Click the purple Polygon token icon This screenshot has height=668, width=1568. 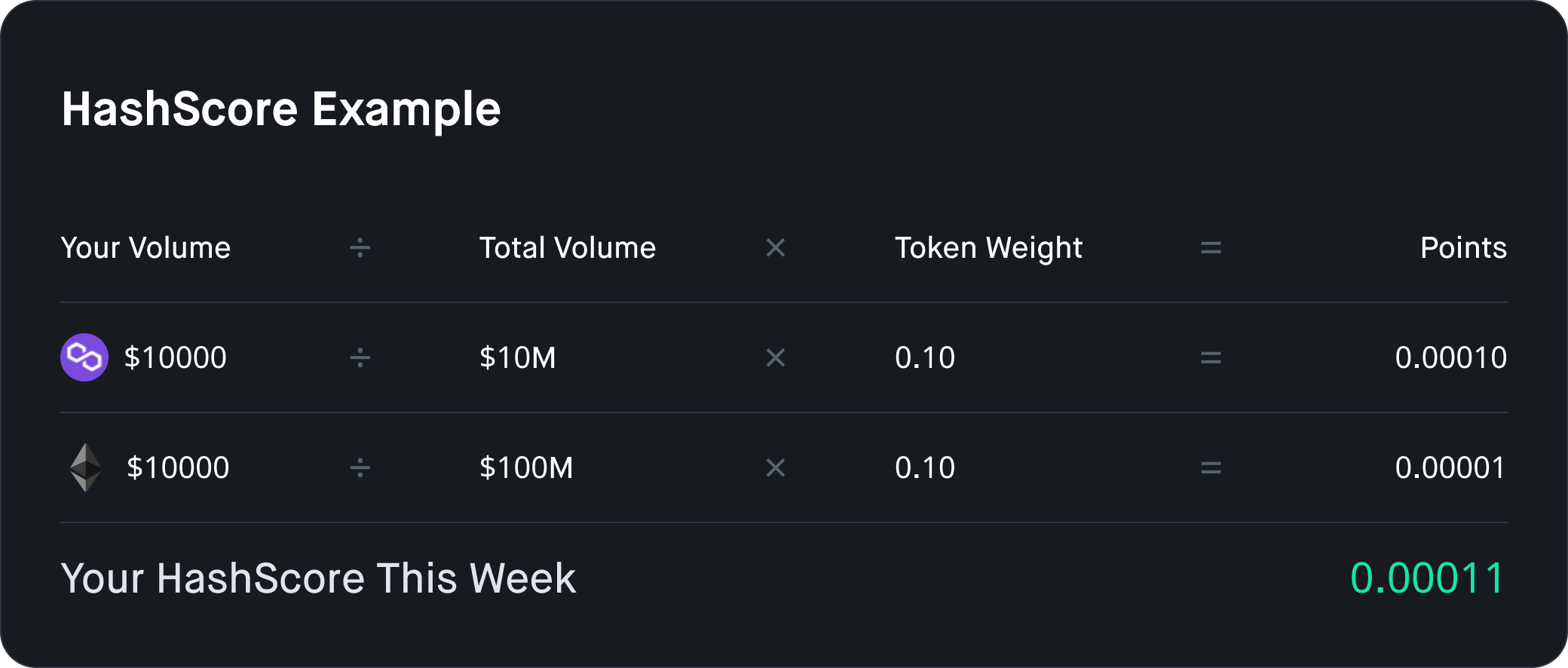[84, 357]
